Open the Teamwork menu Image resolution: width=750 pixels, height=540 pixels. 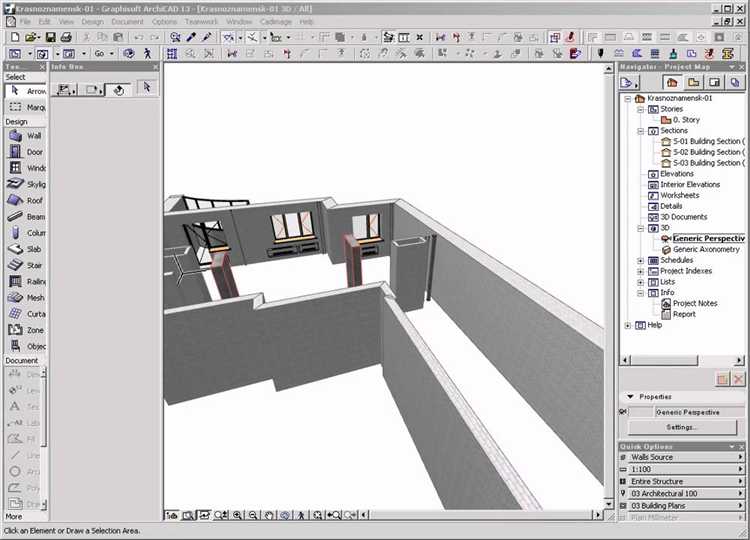point(201,22)
